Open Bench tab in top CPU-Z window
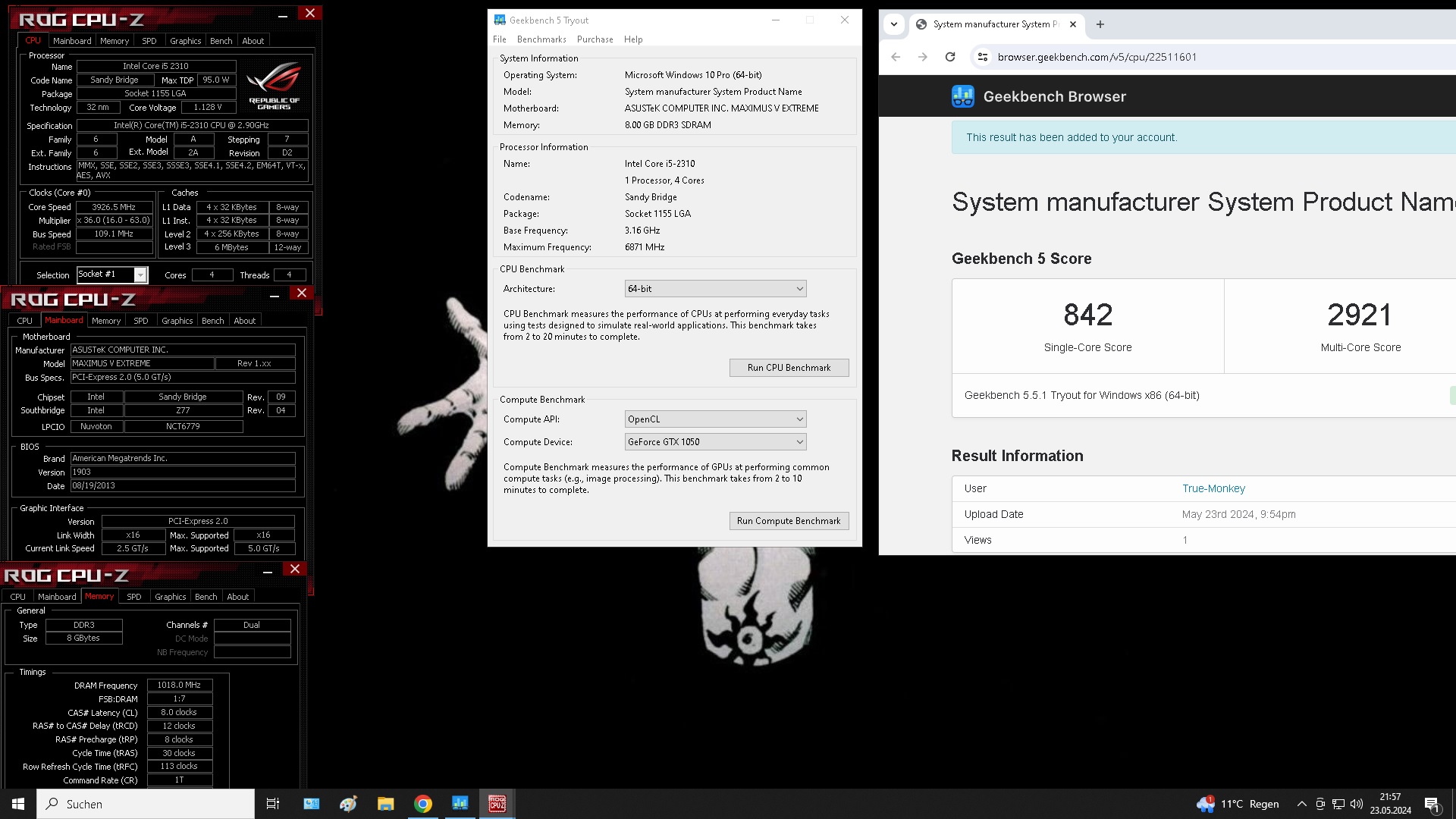This screenshot has height=819, width=1456. pos(221,41)
